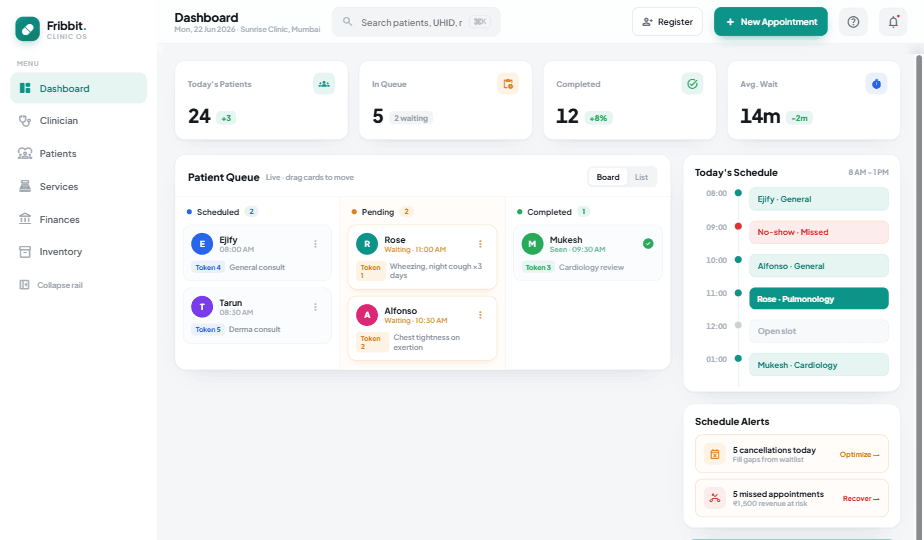The height and width of the screenshot is (540, 924).
Task: Click the Completed checkmark card icon
Action: coord(692,84)
